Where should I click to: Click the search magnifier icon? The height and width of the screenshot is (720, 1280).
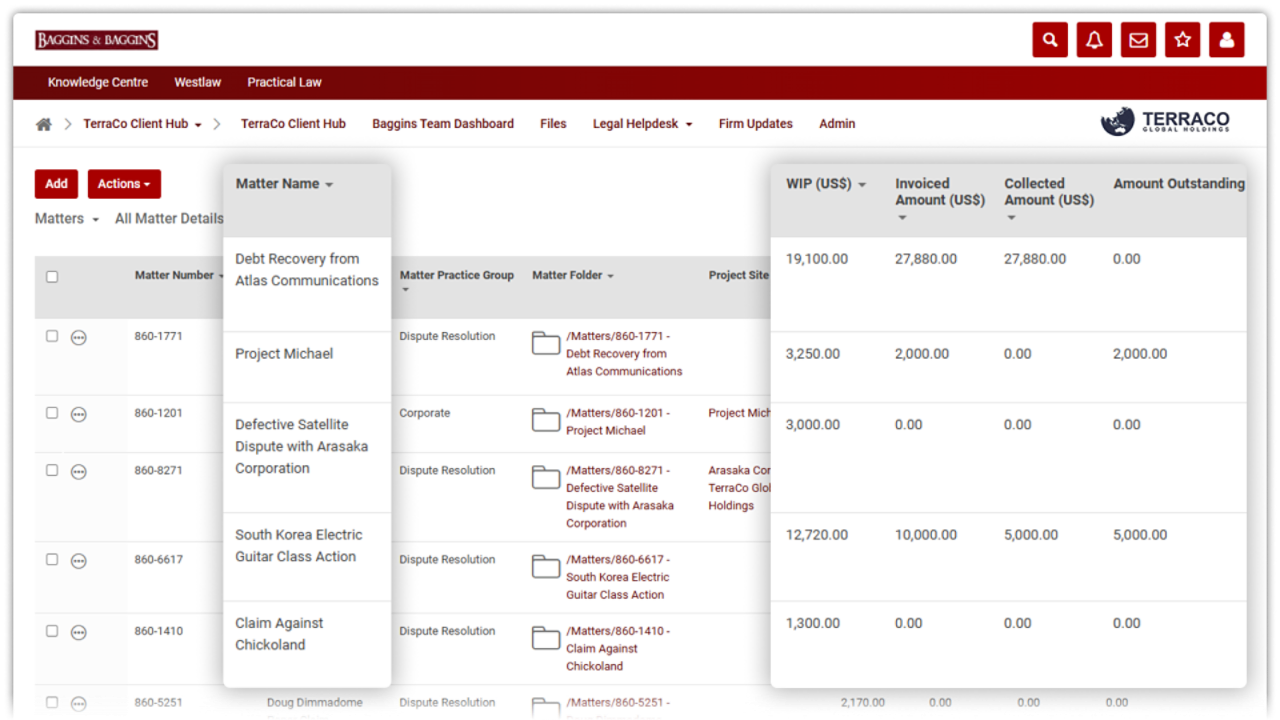[x=1049, y=40]
